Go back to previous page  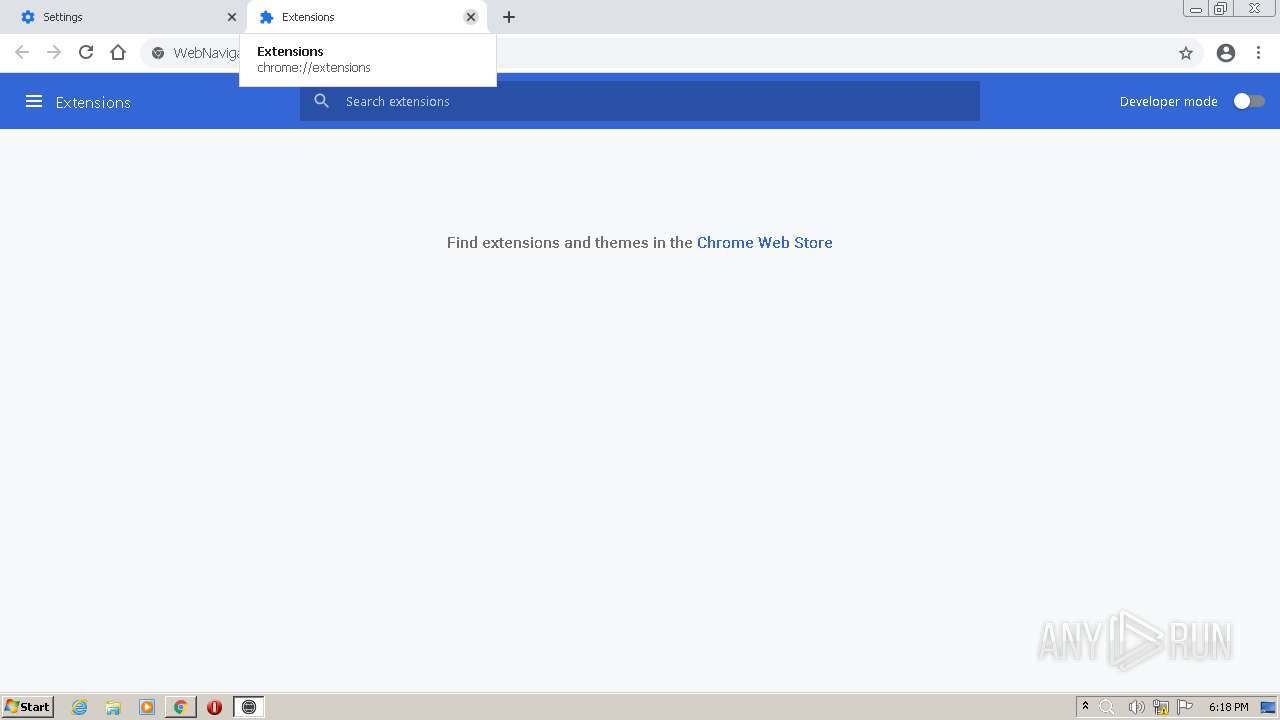tap(22, 52)
